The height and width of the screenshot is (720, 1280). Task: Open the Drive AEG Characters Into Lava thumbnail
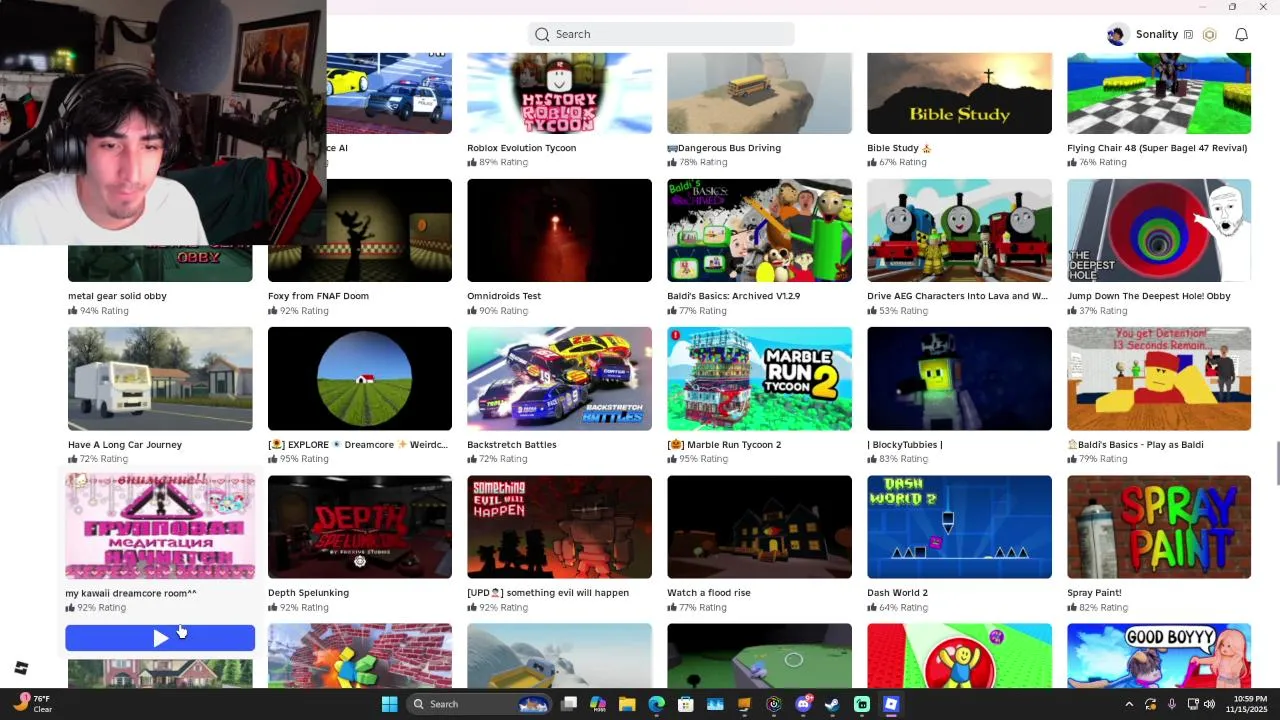pos(959,230)
